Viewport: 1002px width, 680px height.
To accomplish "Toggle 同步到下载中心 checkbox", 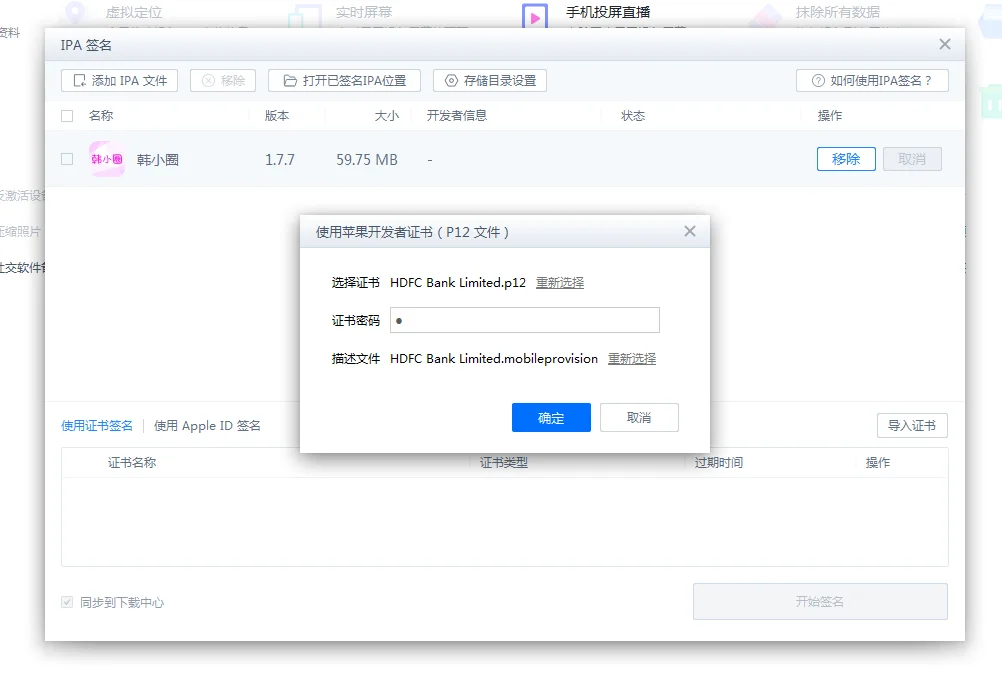I will click(x=66, y=602).
